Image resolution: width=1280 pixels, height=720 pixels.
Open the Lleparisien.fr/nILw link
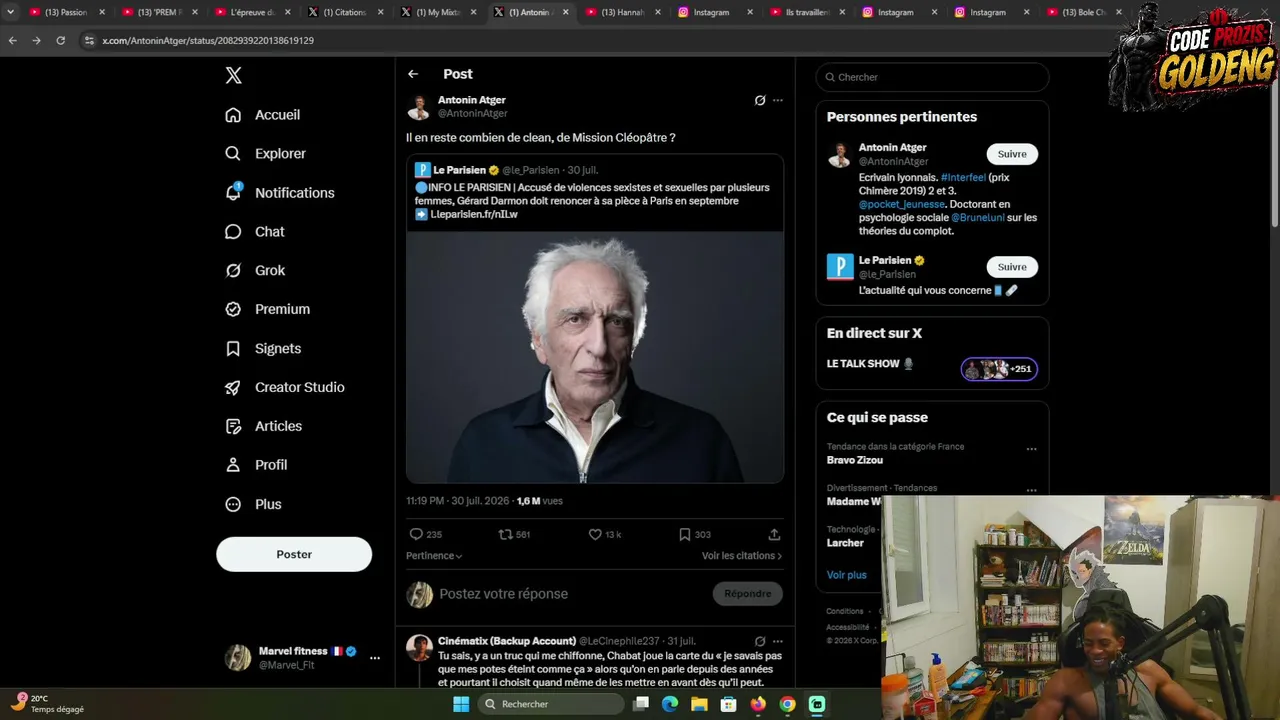(474, 214)
